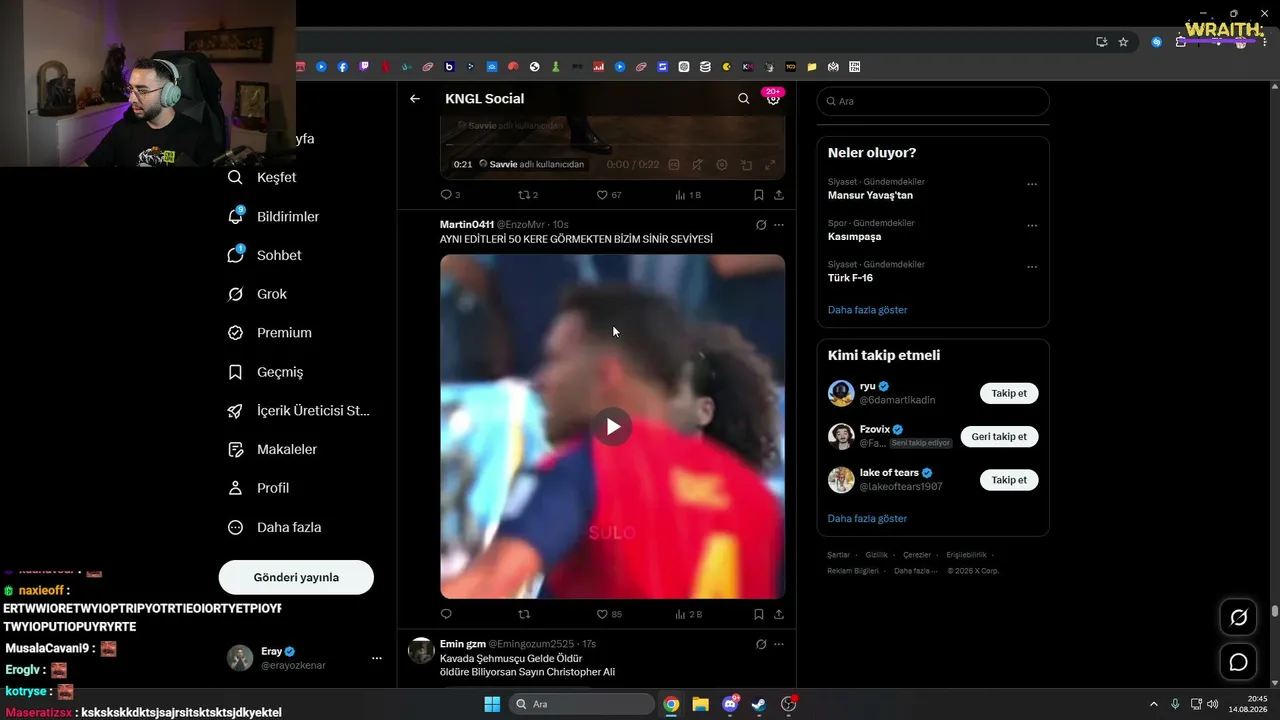The image size is (1280, 720).
Task: Open more options for Emin gzm post
Action: click(x=779, y=644)
